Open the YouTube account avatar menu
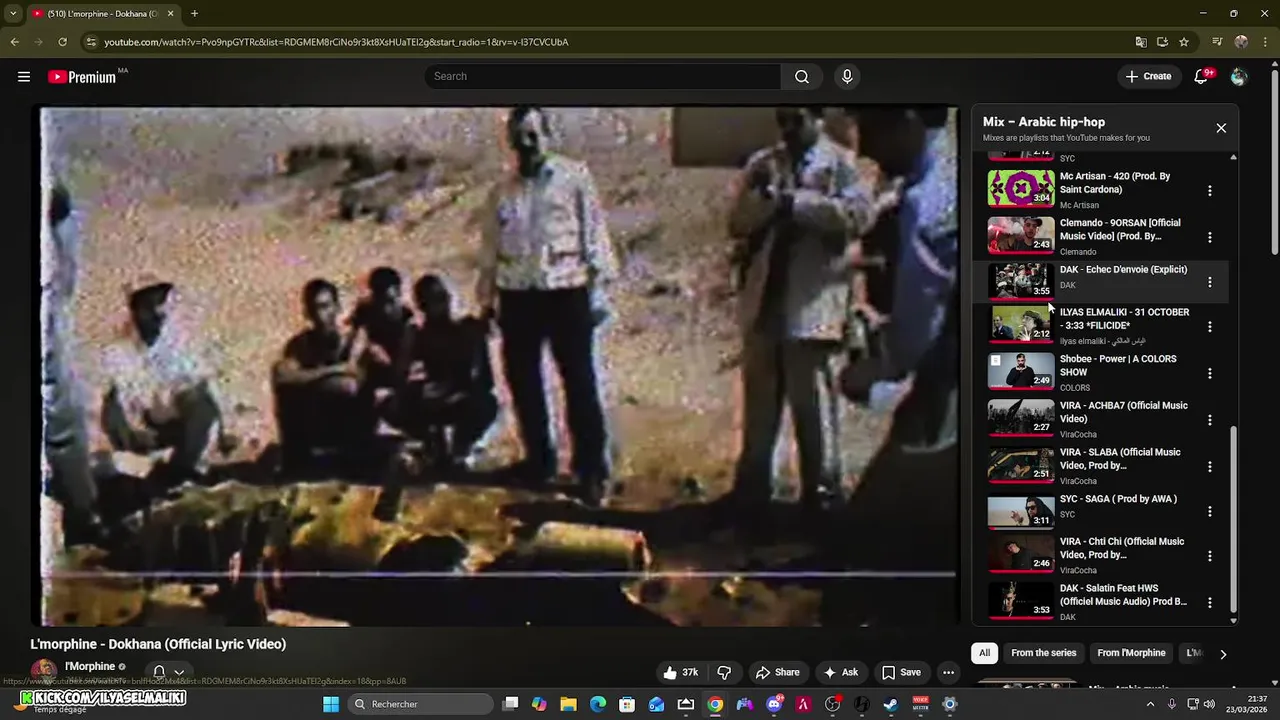 pyautogui.click(x=1239, y=77)
